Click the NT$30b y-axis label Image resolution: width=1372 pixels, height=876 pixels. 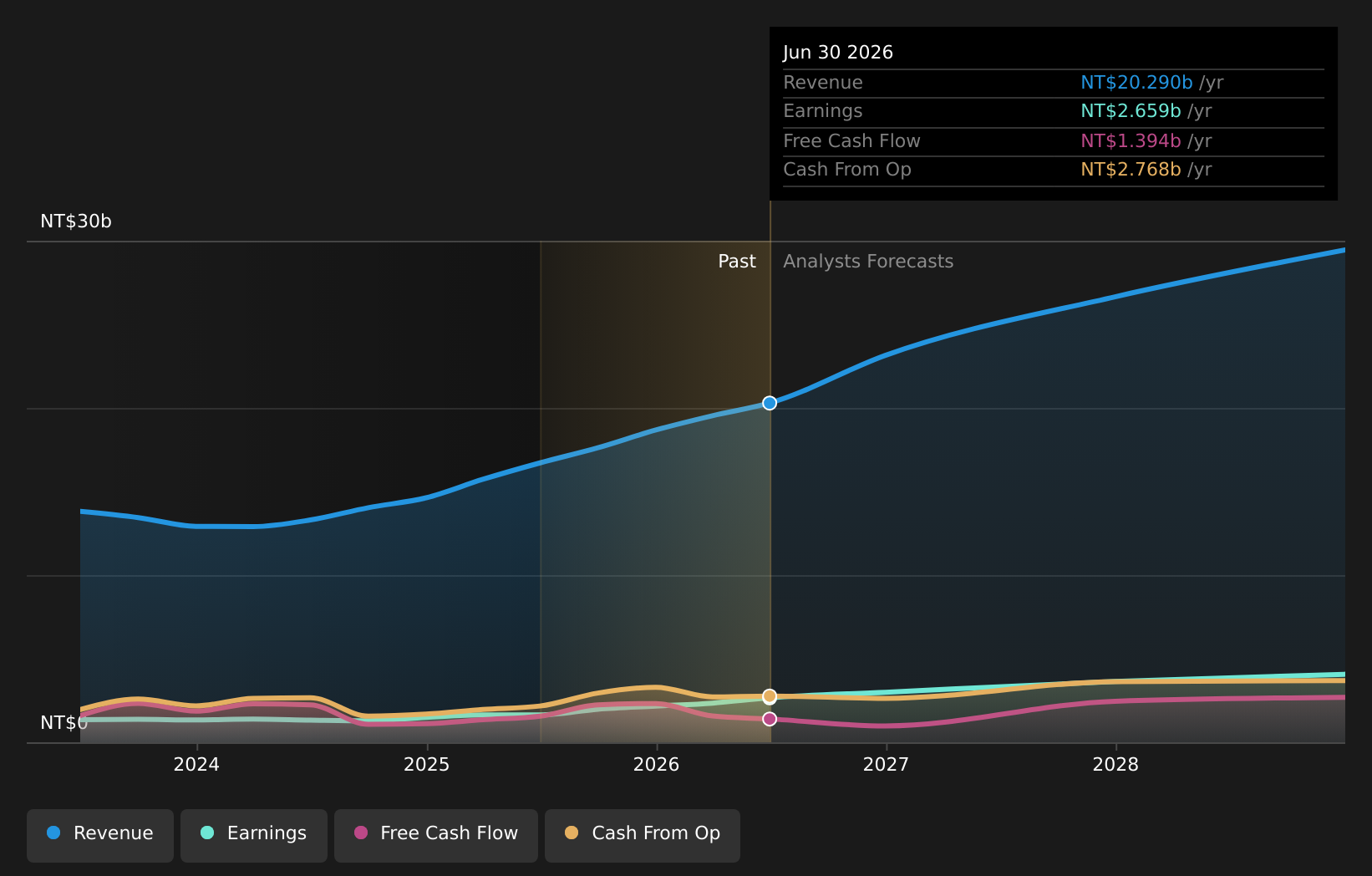76,222
